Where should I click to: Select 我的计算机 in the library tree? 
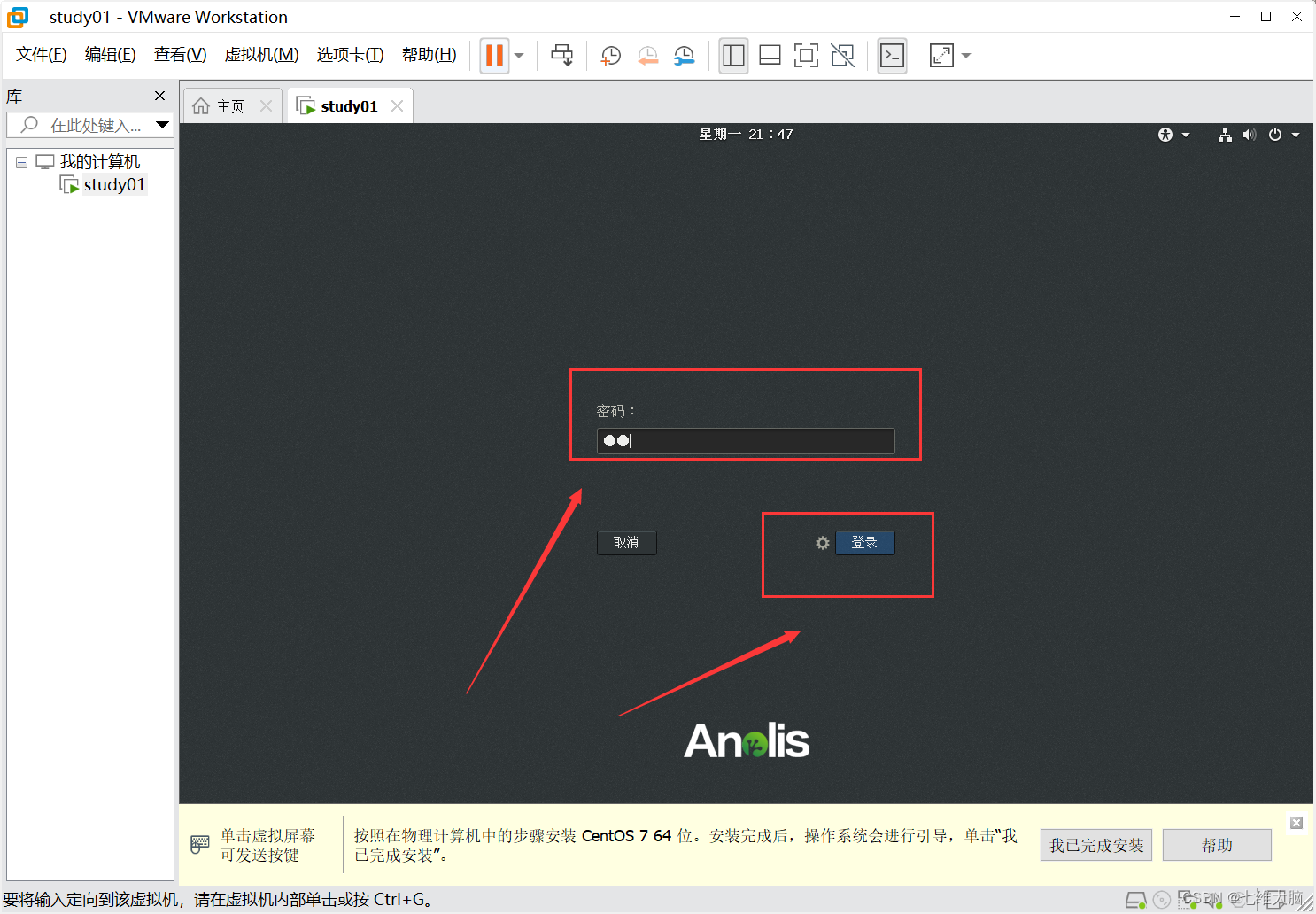pyautogui.click(x=99, y=162)
